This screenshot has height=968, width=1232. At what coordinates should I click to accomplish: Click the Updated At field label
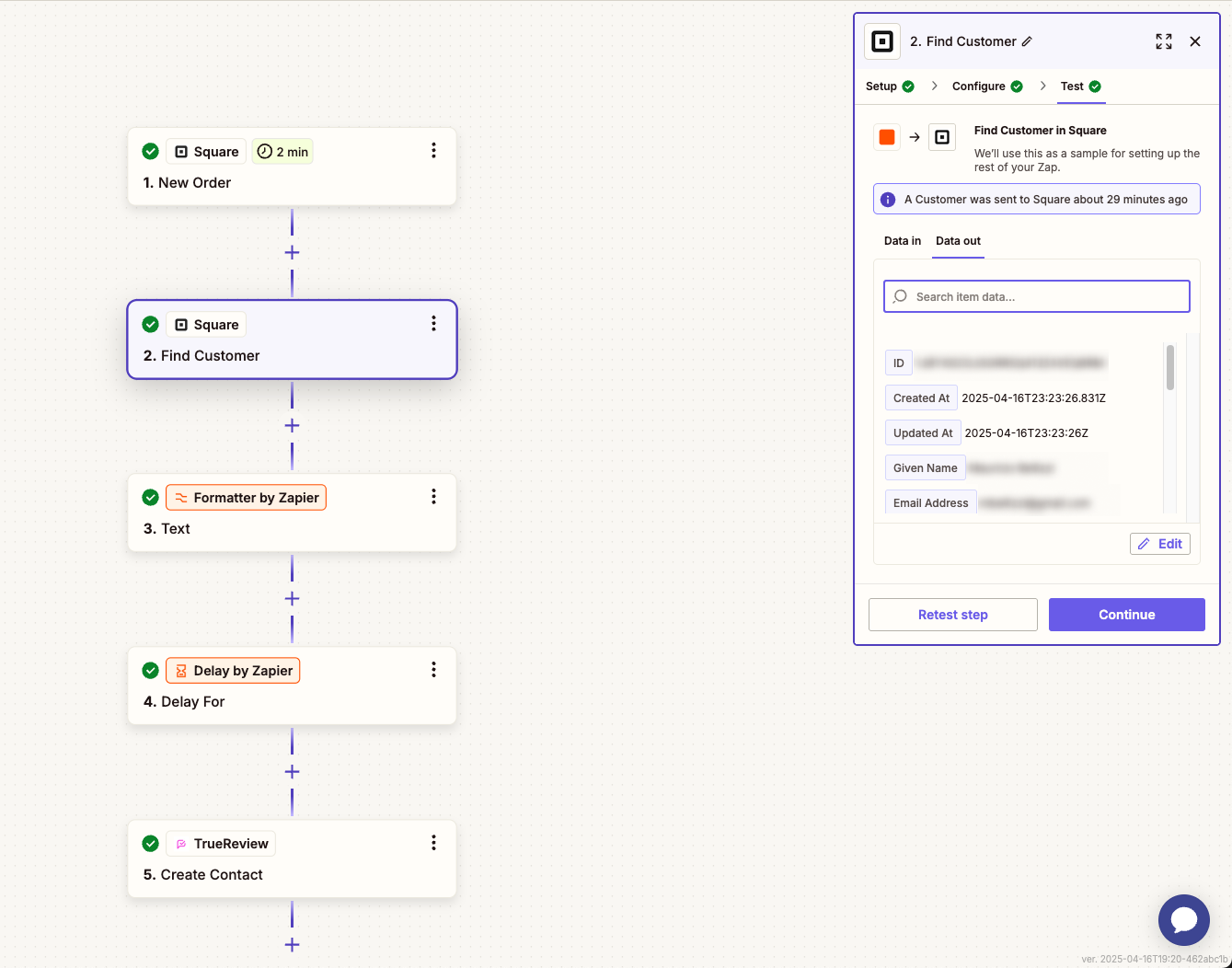pos(923,432)
